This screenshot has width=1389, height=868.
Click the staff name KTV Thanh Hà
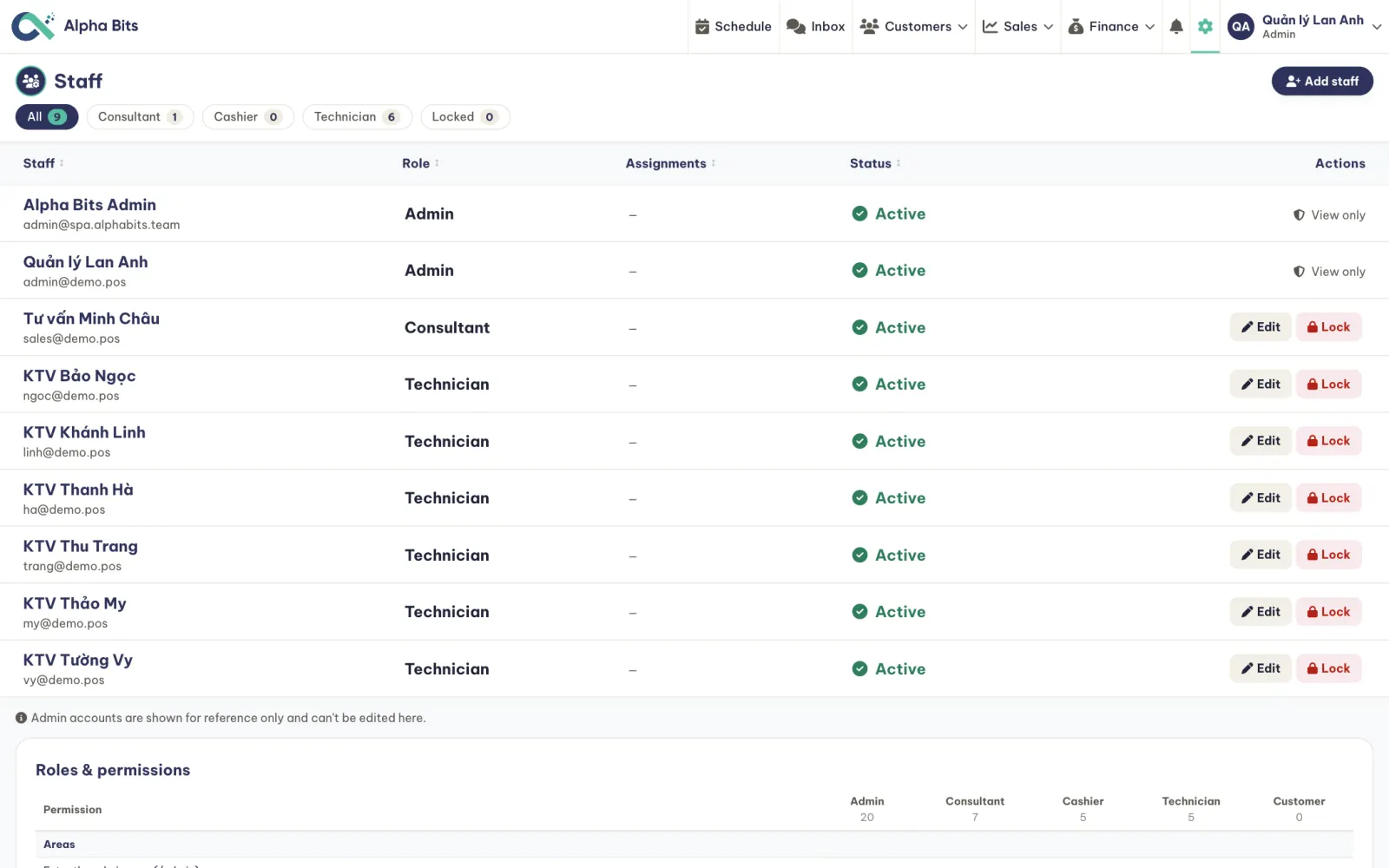point(78,490)
